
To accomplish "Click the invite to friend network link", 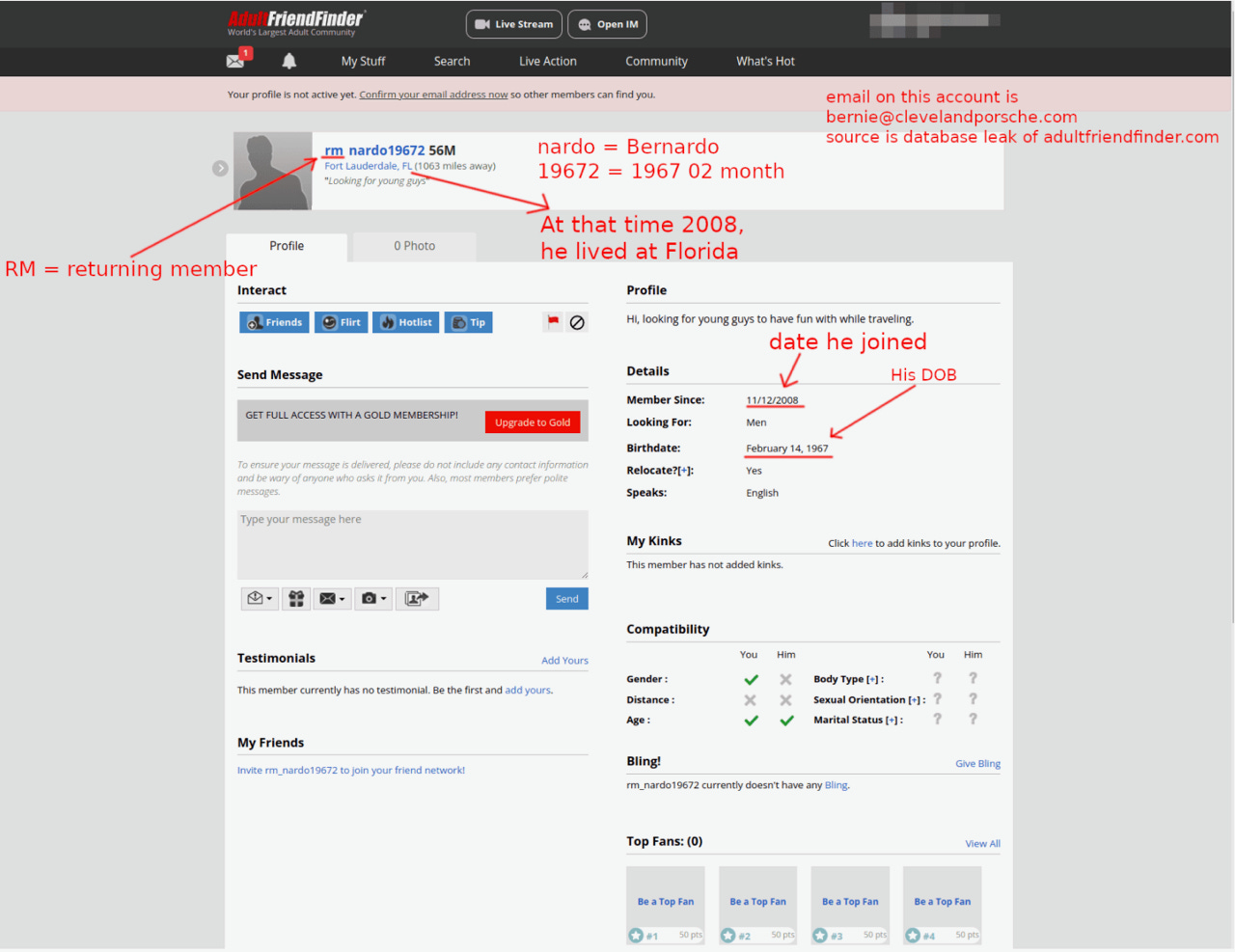I will pos(351,771).
